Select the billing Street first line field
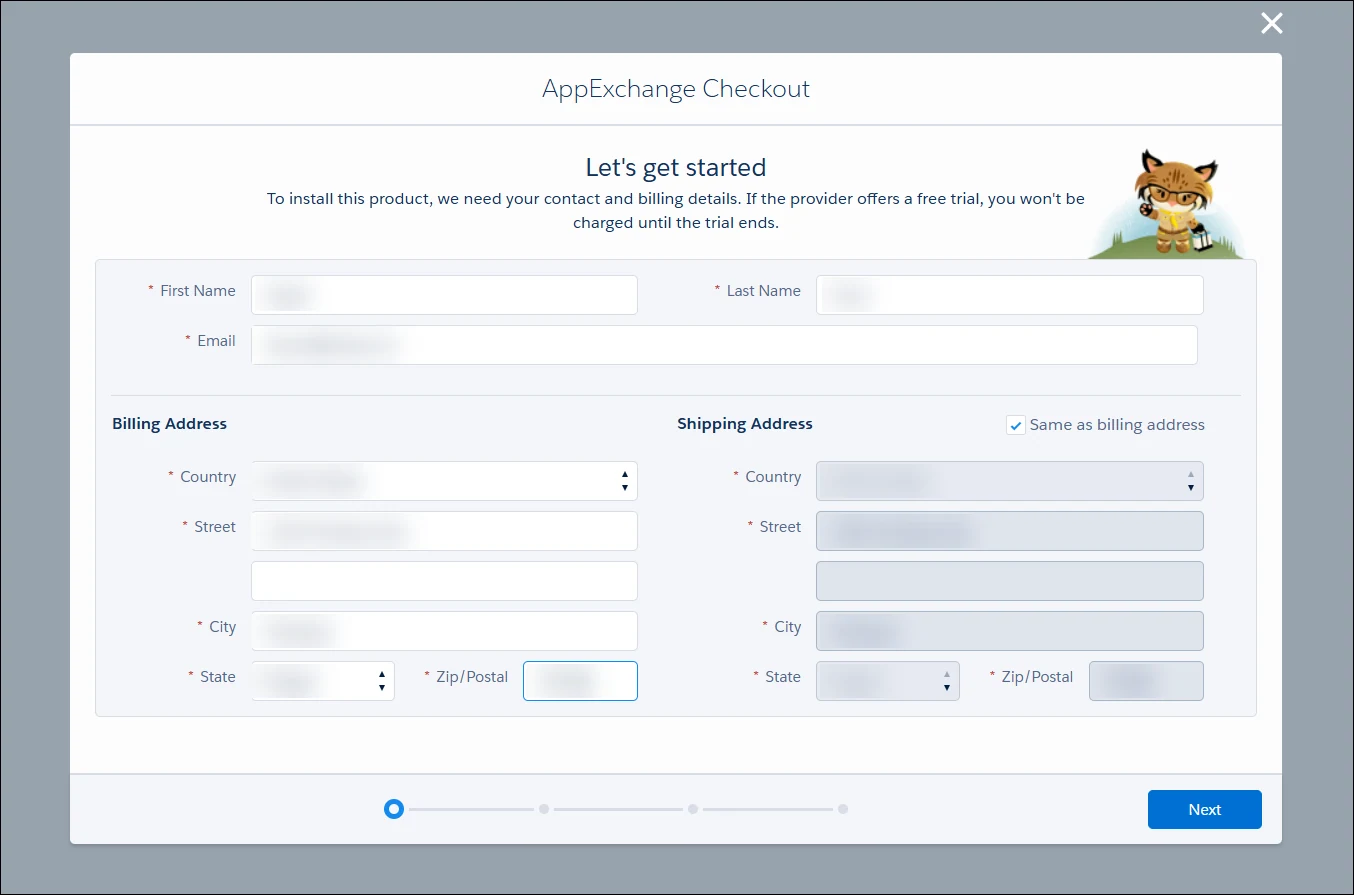 pos(444,531)
